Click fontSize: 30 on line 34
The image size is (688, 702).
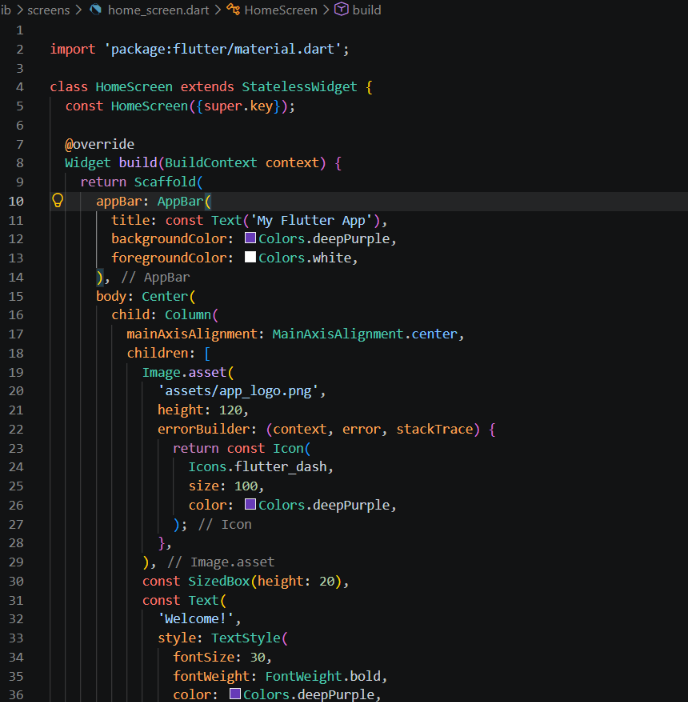[219, 657]
